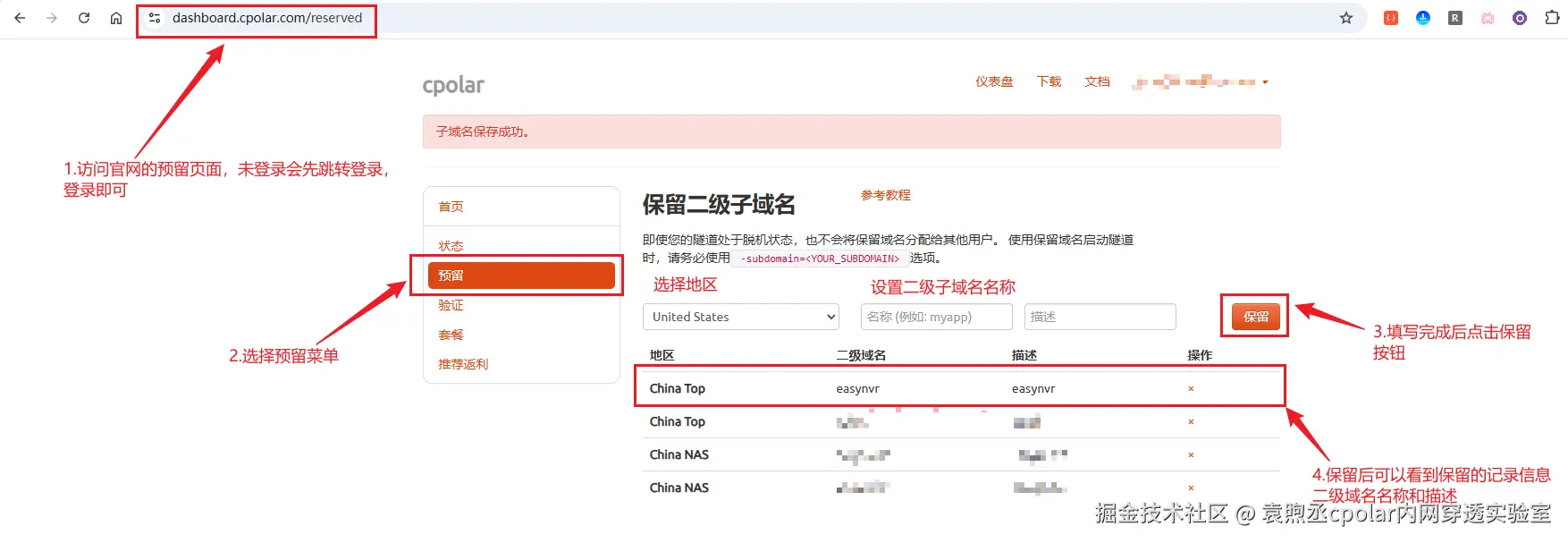Open the pink extension icon

click(1488, 18)
